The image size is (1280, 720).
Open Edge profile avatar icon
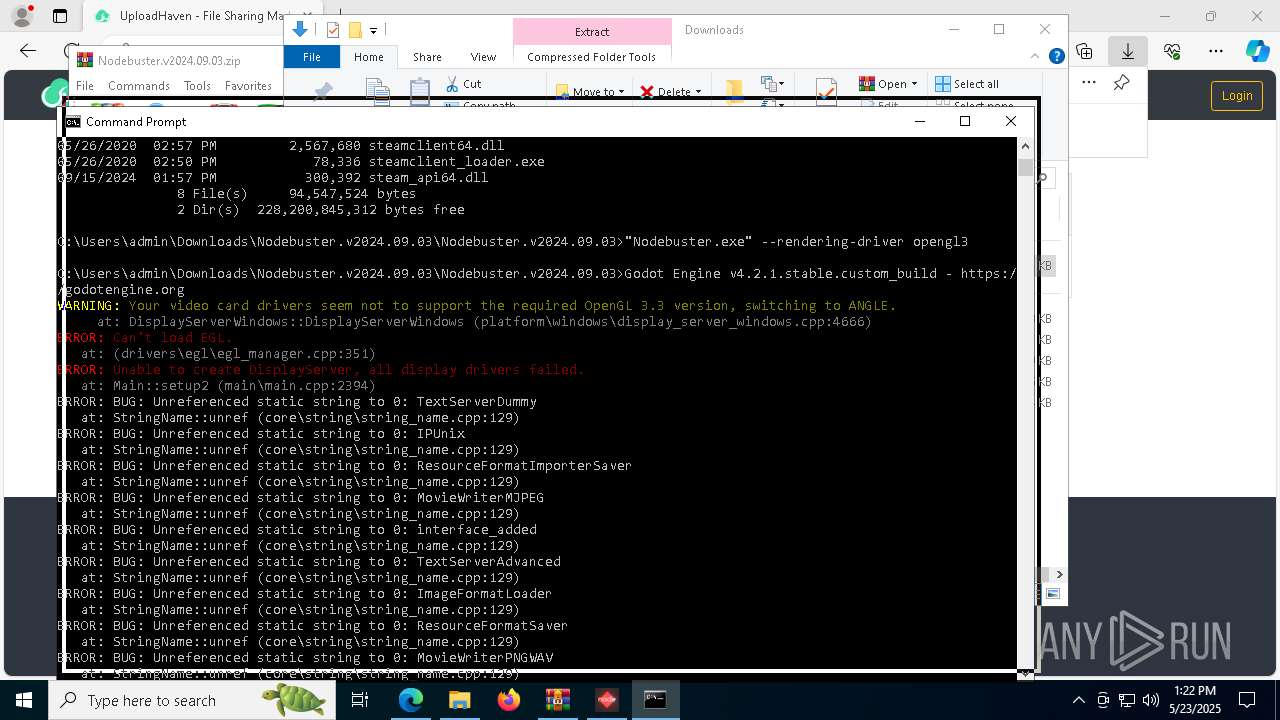(x=22, y=16)
